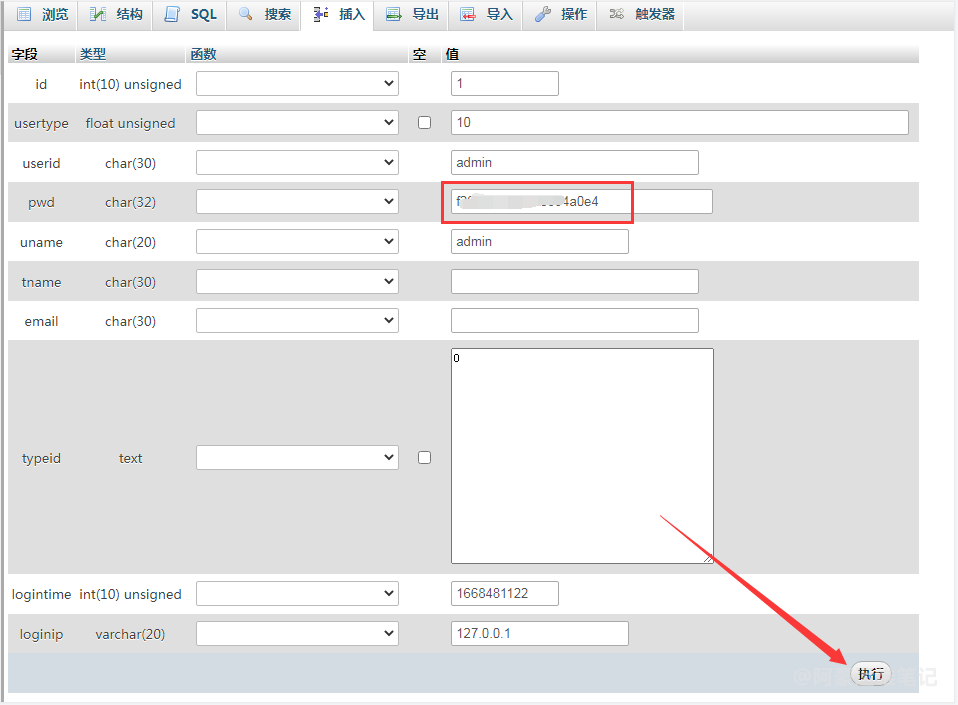Open the function dropdown for id
The width and height of the screenshot is (958, 705).
click(x=297, y=84)
